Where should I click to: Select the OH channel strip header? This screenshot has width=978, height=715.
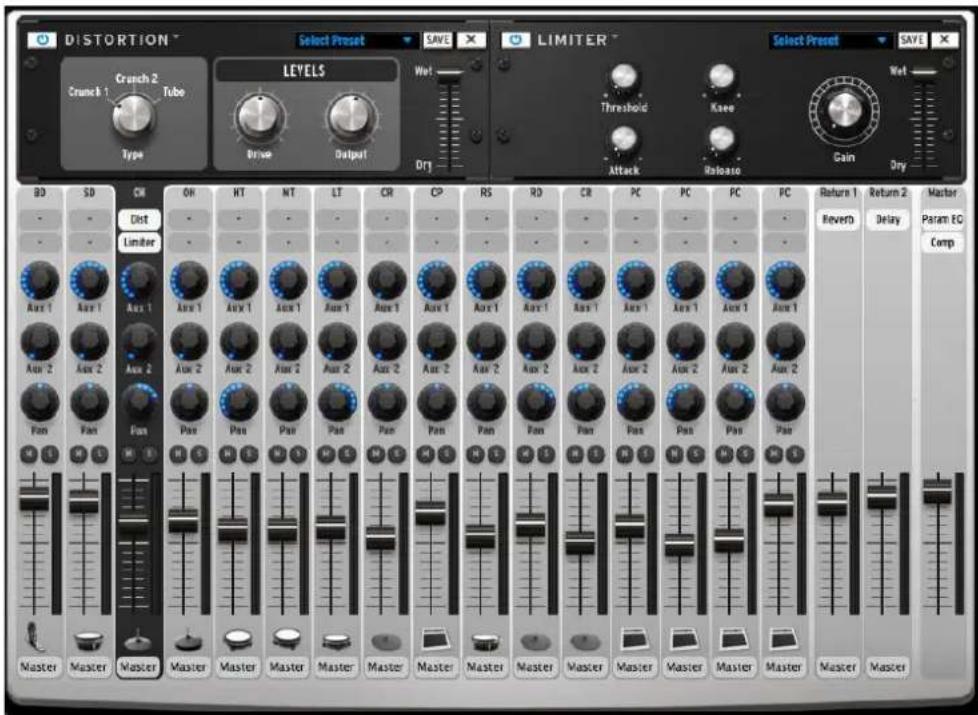tap(188, 193)
